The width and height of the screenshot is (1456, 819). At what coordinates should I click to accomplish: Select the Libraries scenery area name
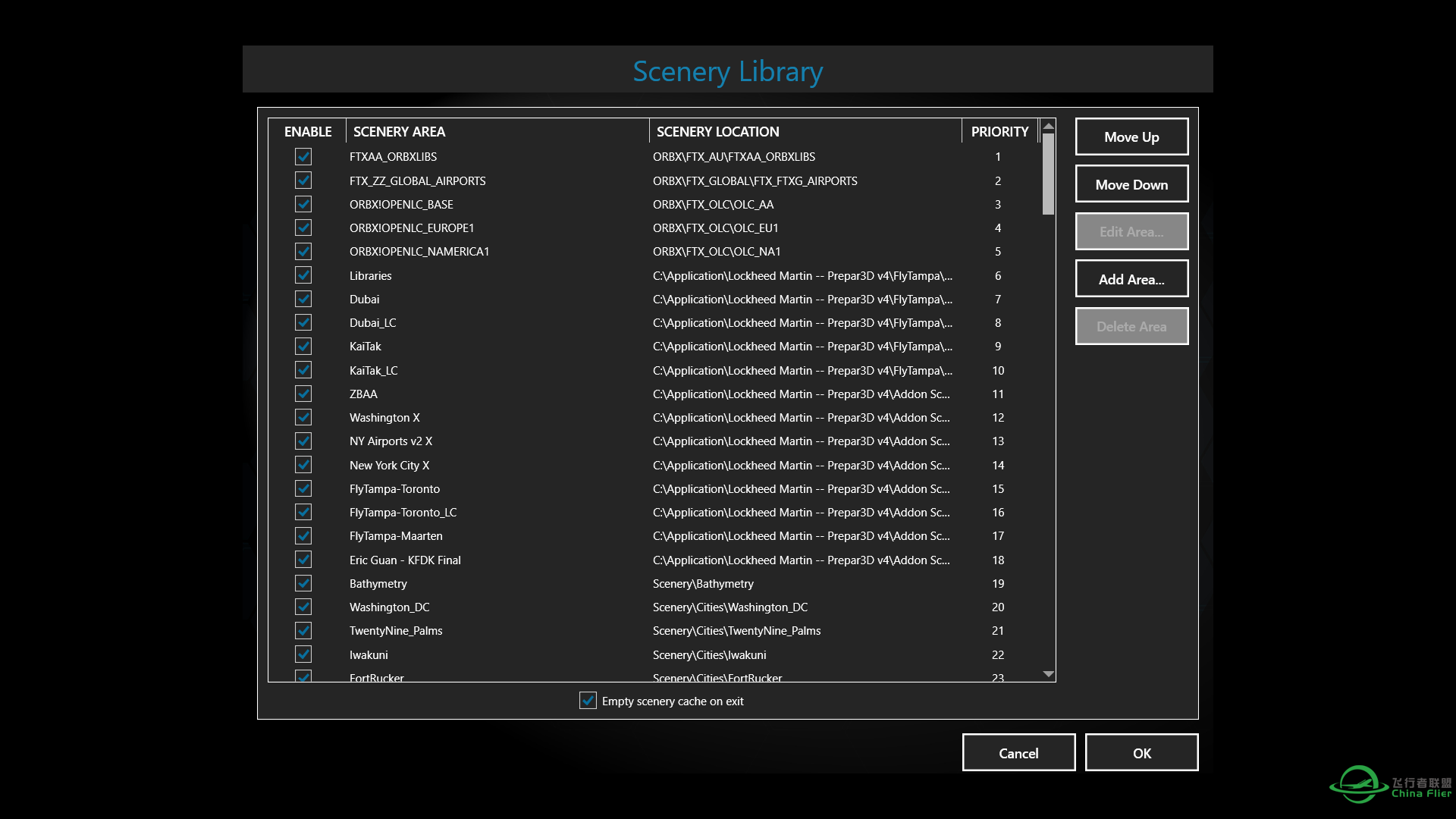[x=370, y=275]
